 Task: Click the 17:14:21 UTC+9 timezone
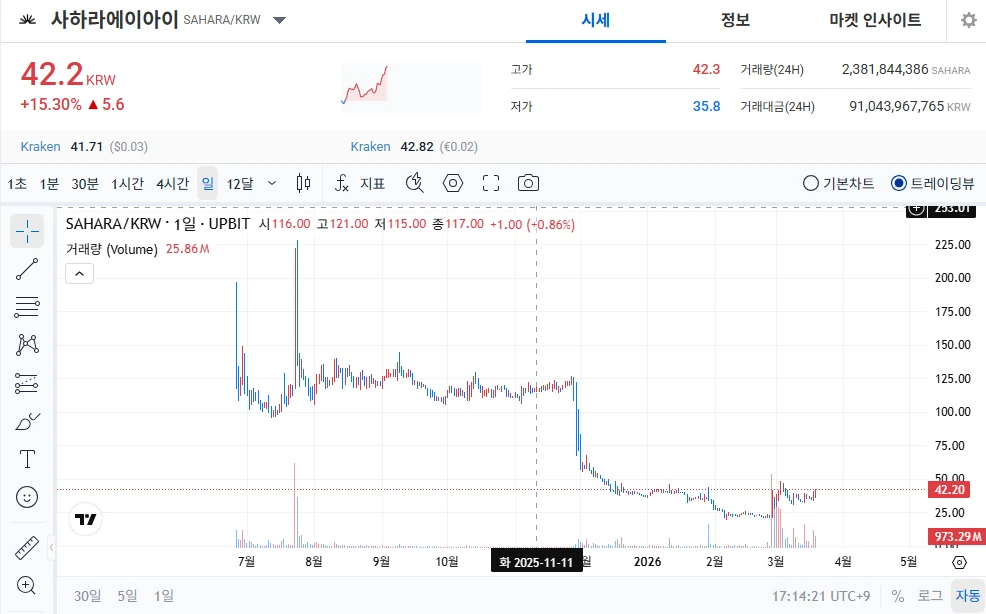(x=821, y=596)
